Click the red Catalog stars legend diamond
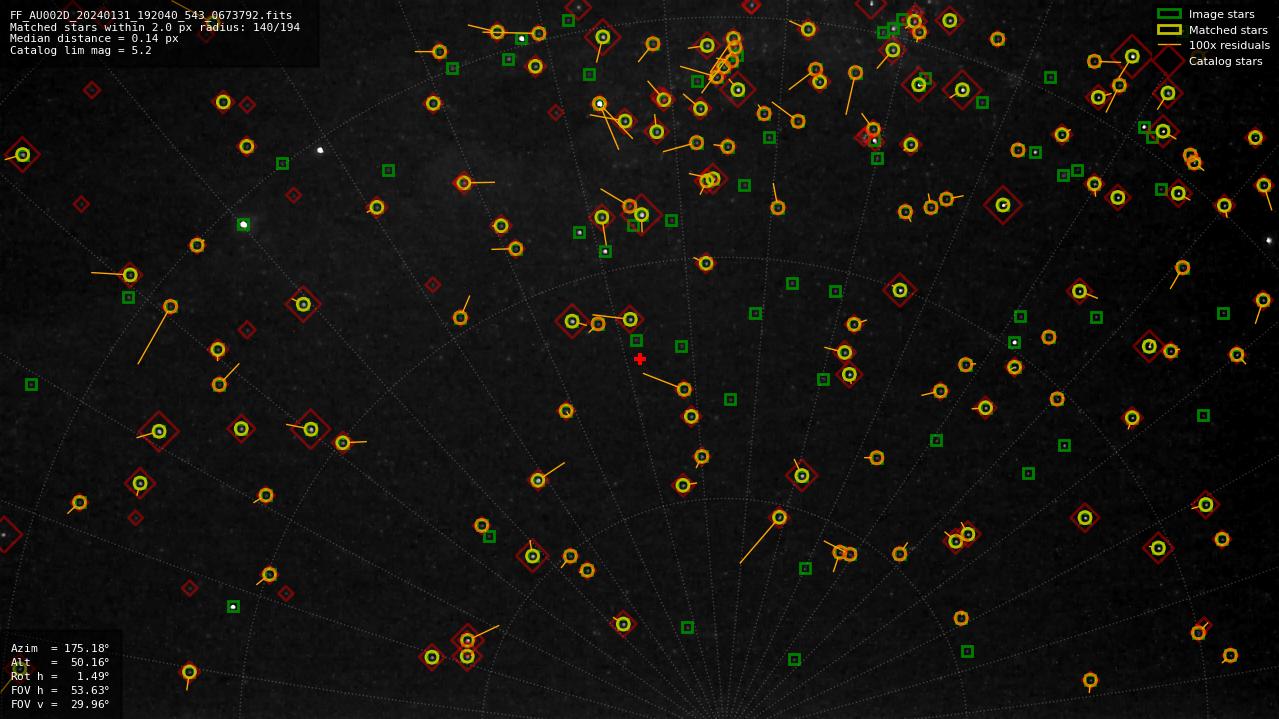Image resolution: width=1279 pixels, height=719 pixels. 1169,61
